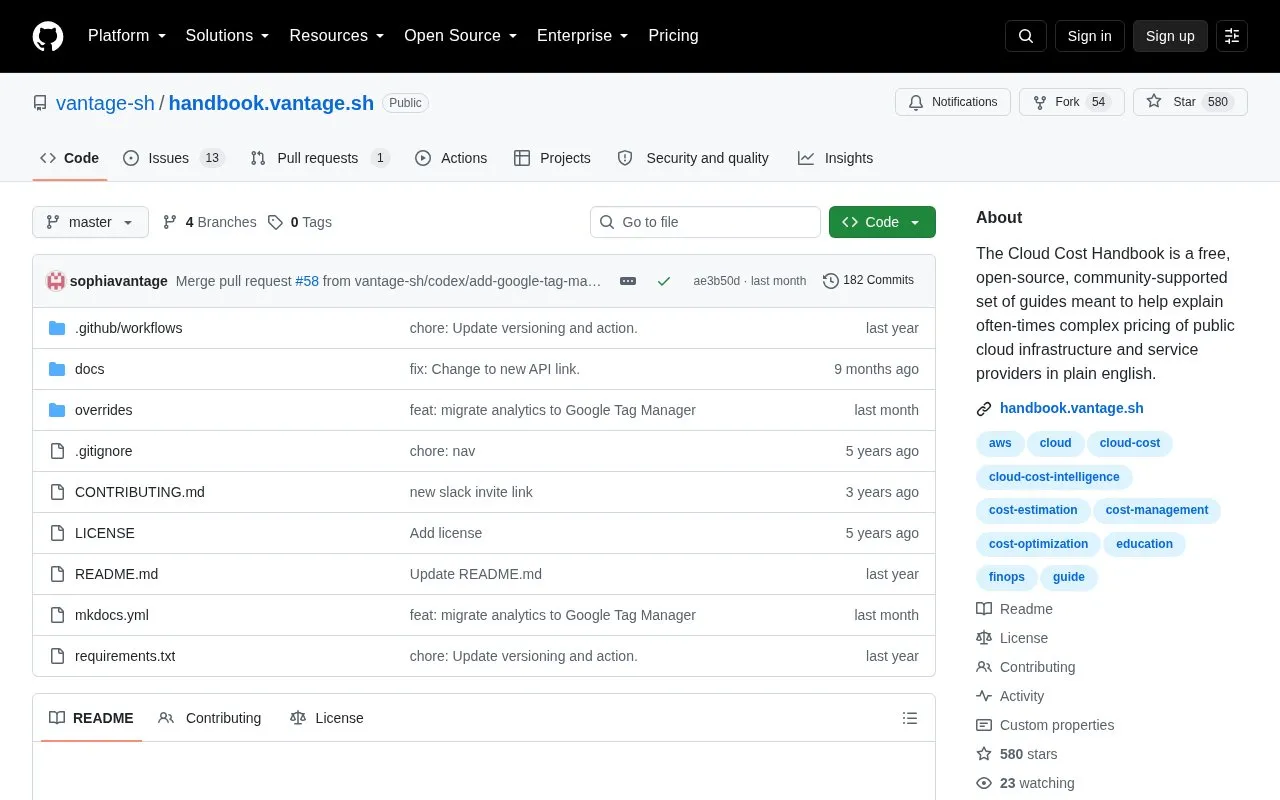Switch to the Actions tab
The height and width of the screenshot is (800, 1280).
[x=451, y=158]
